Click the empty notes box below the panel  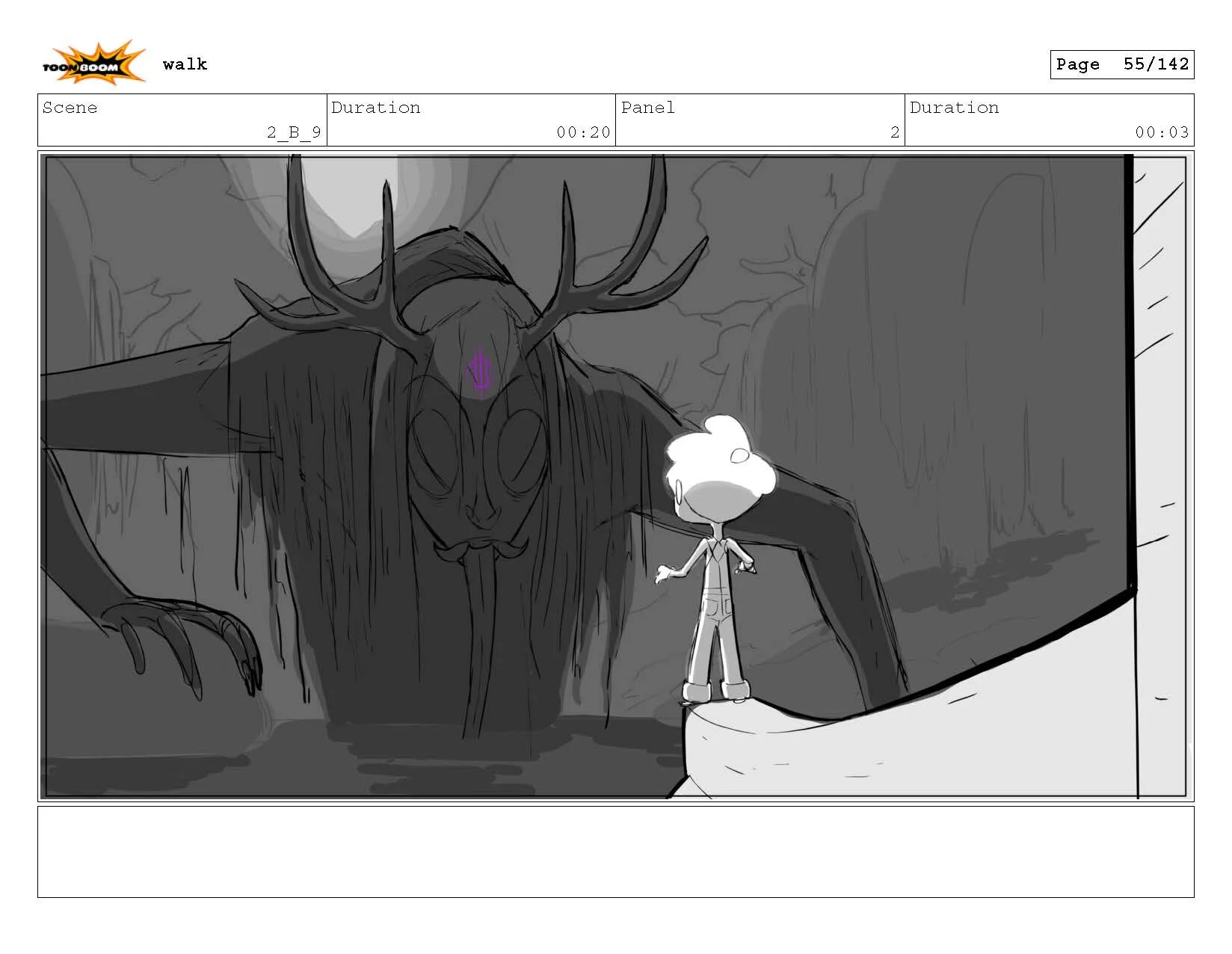(x=615, y=852)
